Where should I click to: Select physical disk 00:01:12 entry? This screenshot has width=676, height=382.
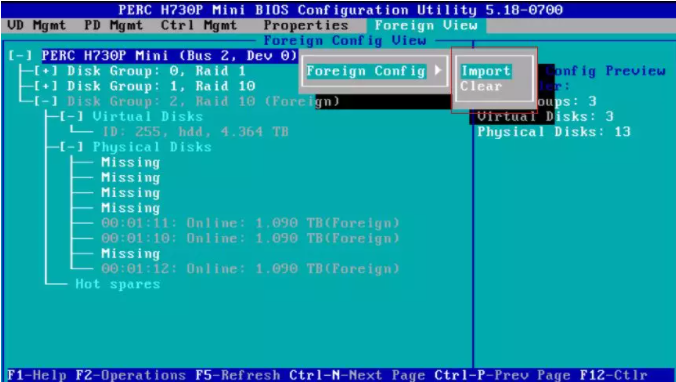[x=250, y=269]
